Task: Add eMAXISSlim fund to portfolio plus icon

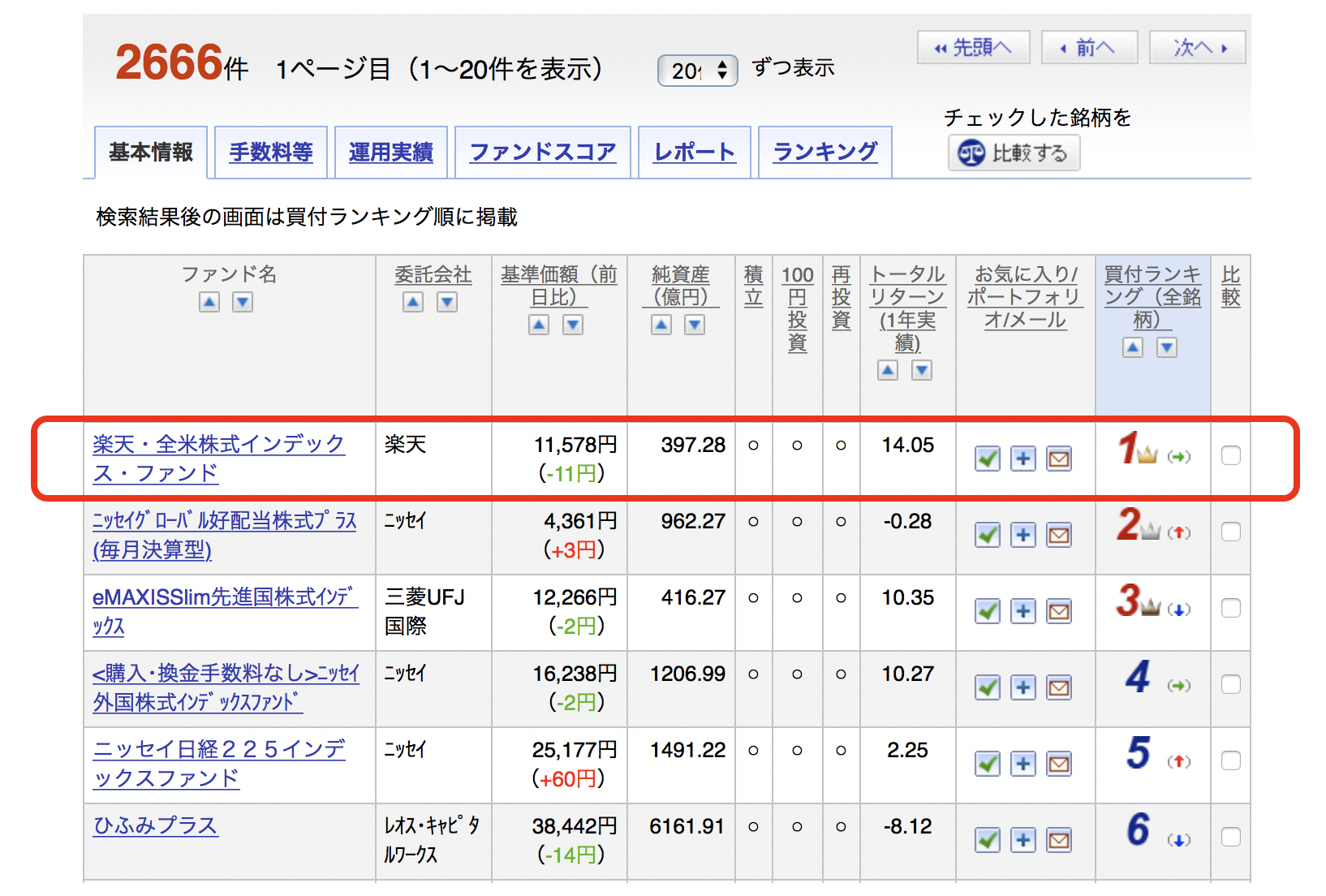Action: 1023,611
